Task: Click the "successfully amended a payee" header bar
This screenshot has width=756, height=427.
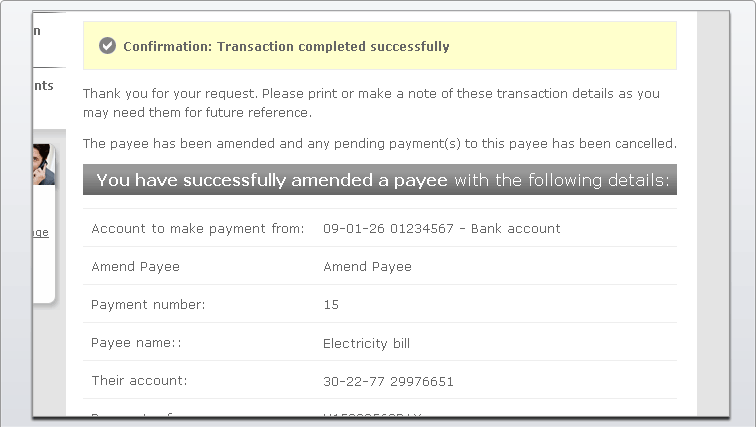Action: pos(380,181)
